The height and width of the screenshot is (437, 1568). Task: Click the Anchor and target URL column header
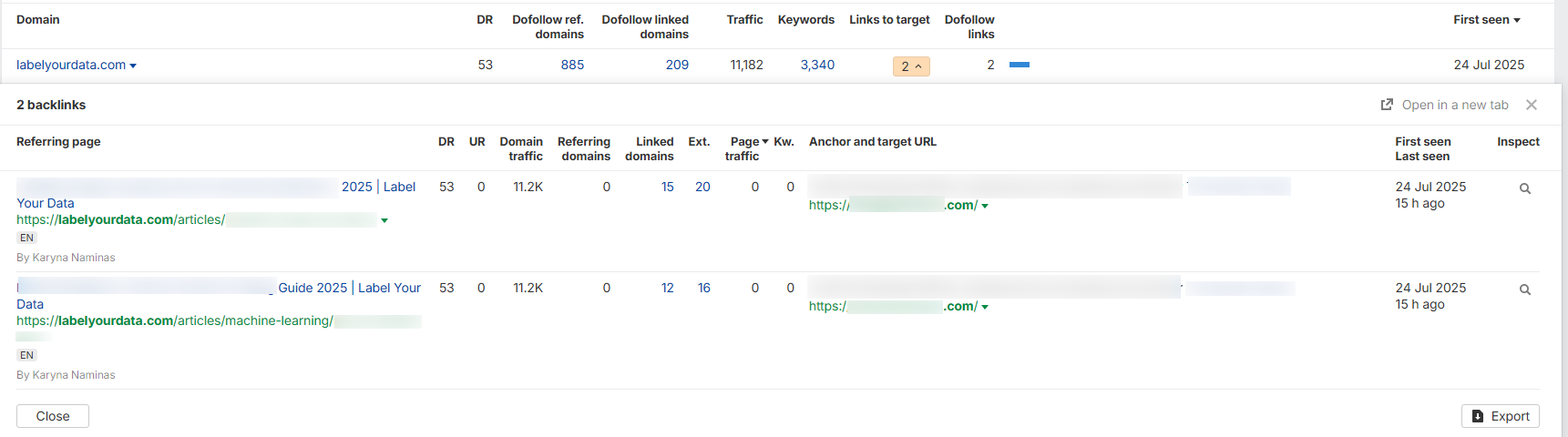(873, 141)
